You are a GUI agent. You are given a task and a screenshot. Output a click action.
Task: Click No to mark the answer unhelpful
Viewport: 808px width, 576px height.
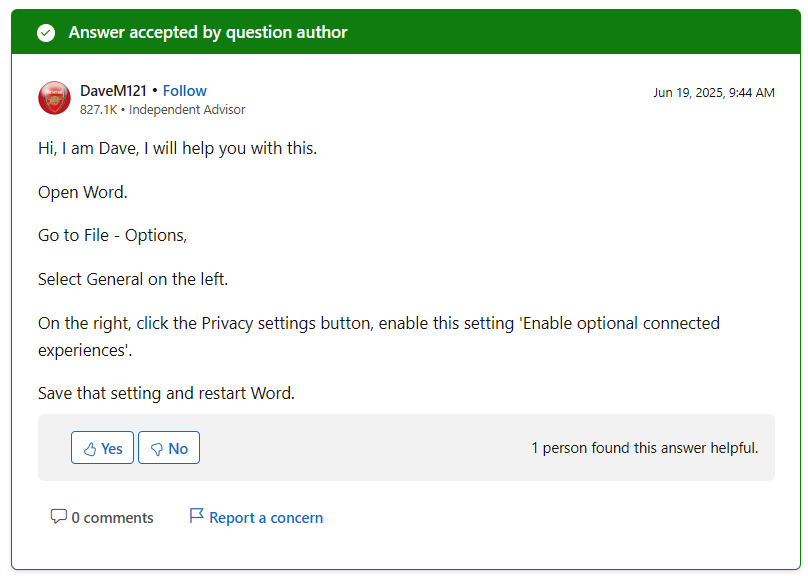pyautogui.click(x=168, y=448)
